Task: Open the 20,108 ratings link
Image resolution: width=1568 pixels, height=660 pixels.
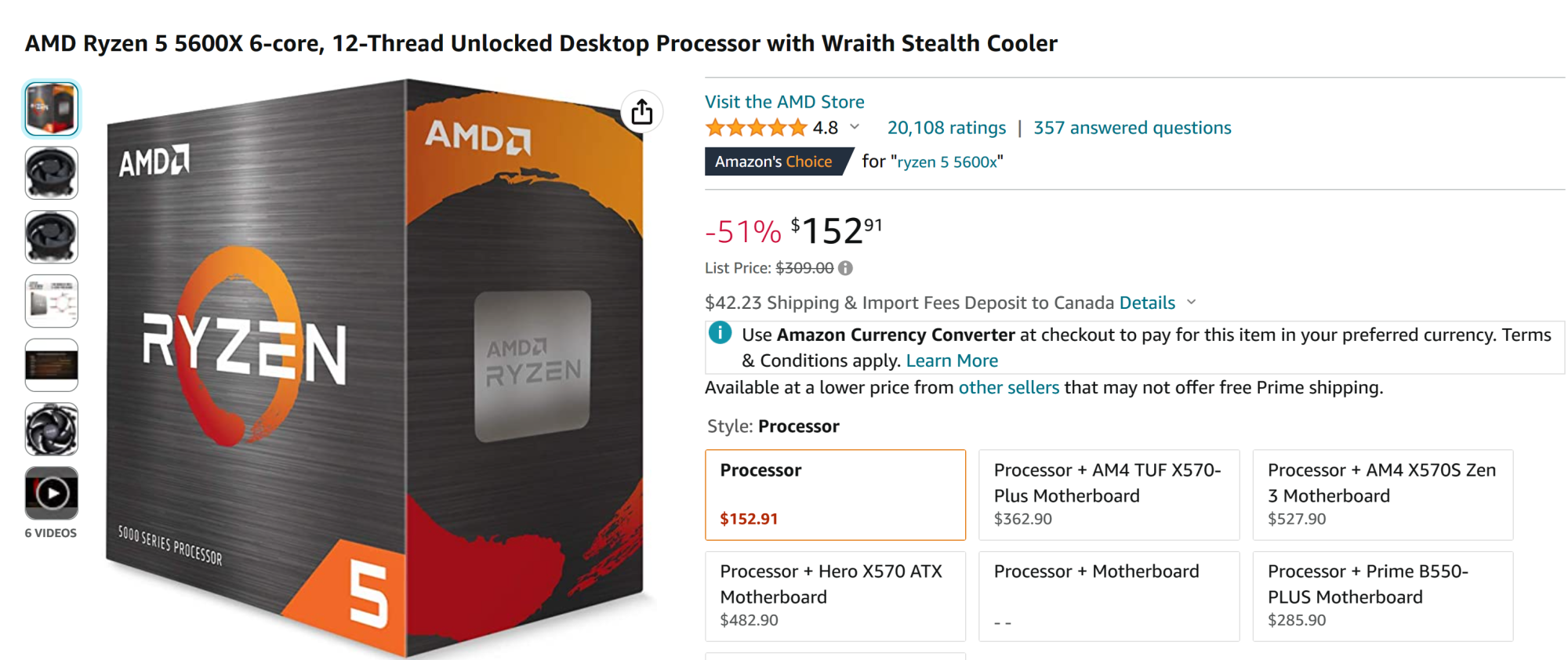Action: (x=946, y=128)
